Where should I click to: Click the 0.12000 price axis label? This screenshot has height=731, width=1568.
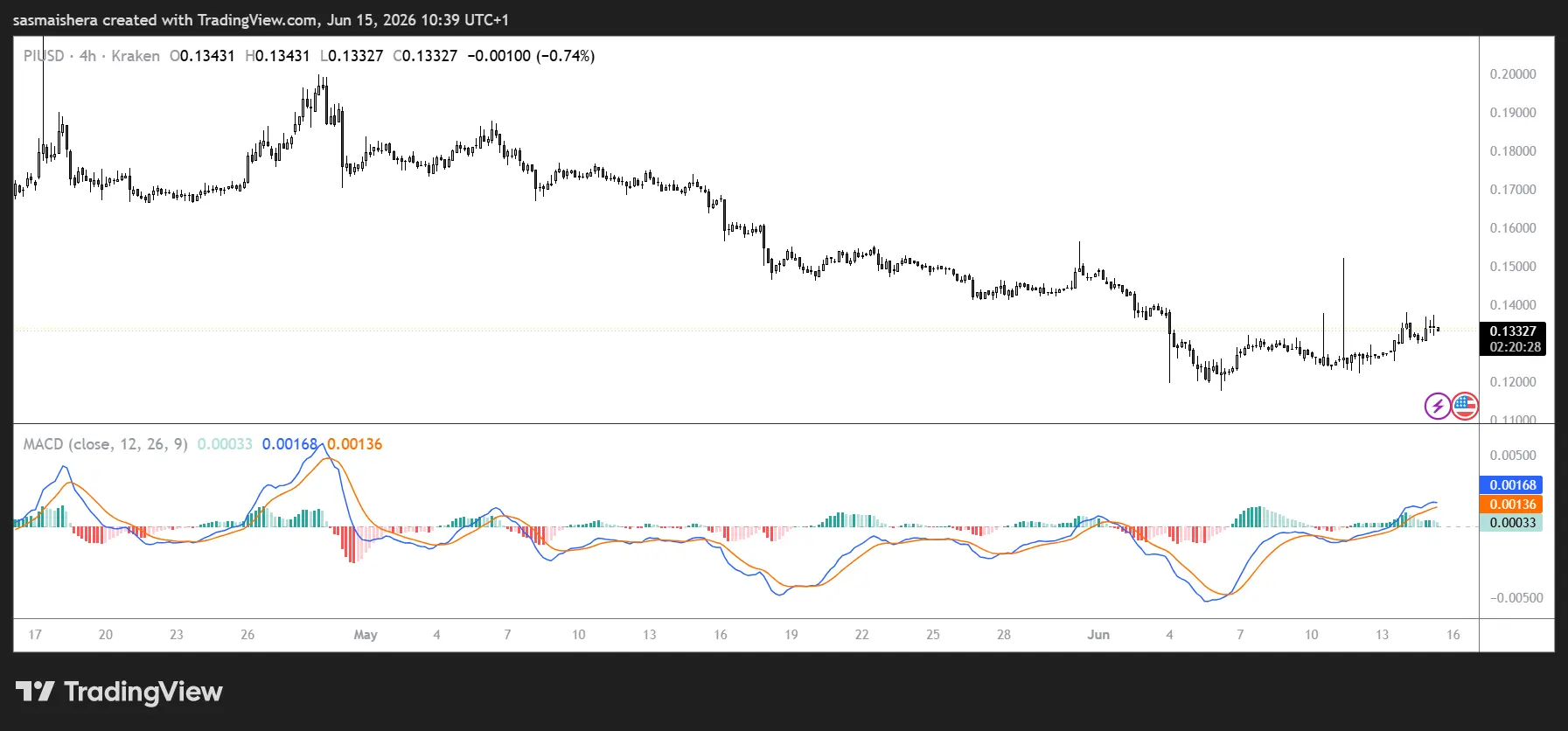(1513, 382)
